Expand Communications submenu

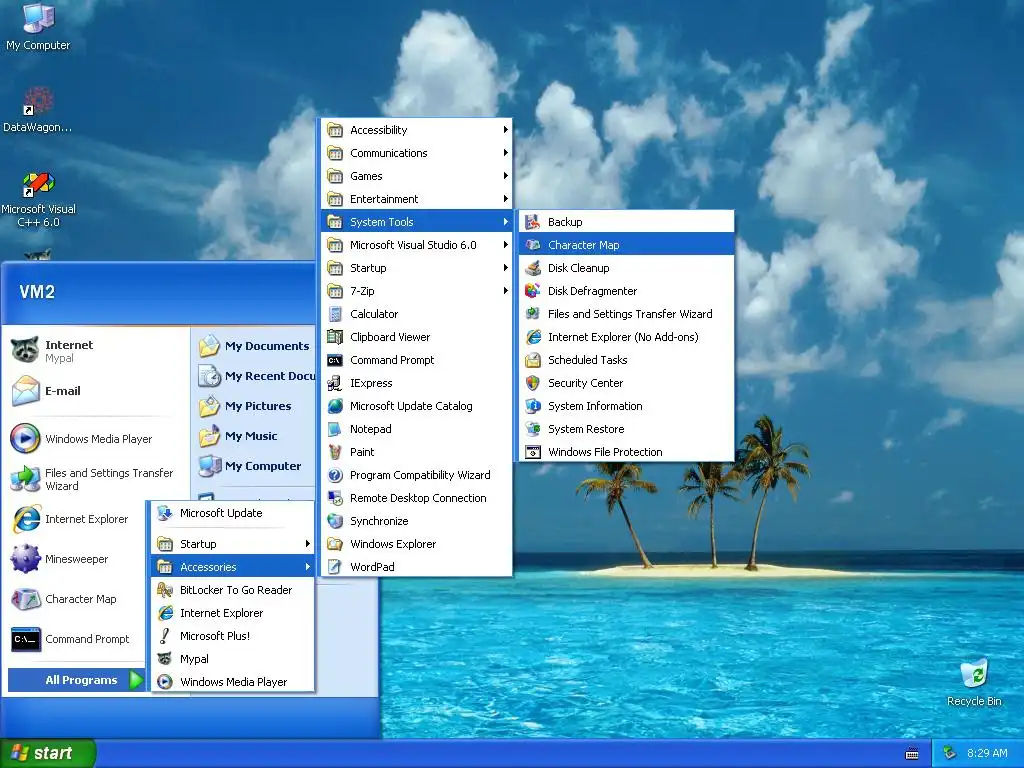tap(417, 153)
